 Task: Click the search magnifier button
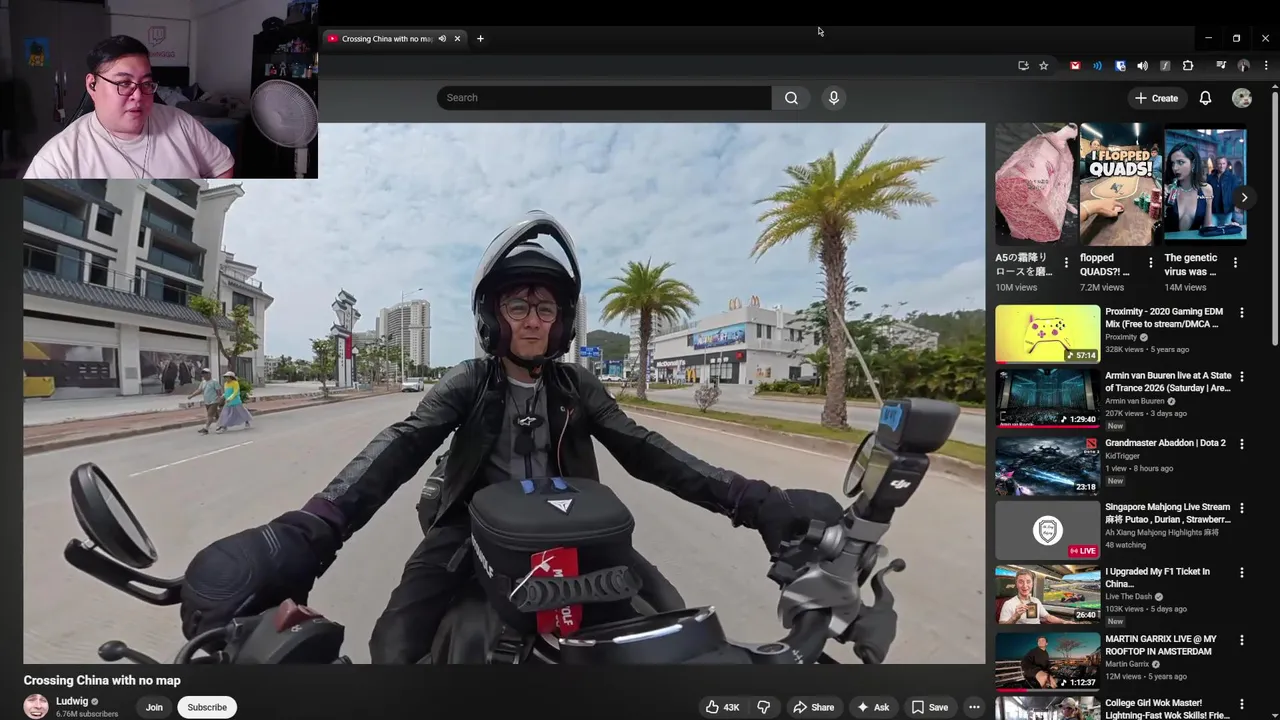[x=791, y=98]
